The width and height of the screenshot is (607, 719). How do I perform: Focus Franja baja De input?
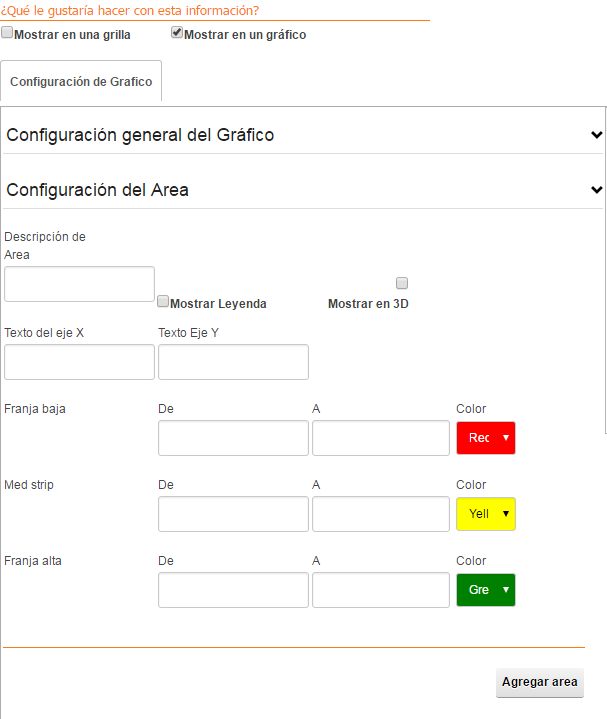point(233,438)
